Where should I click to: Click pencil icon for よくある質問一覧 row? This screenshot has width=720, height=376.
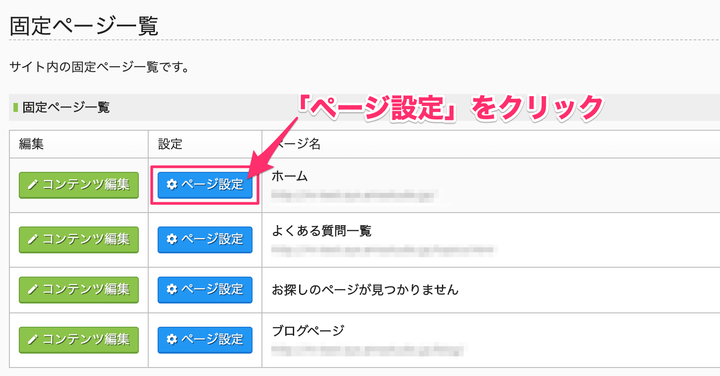pos(33,240)
